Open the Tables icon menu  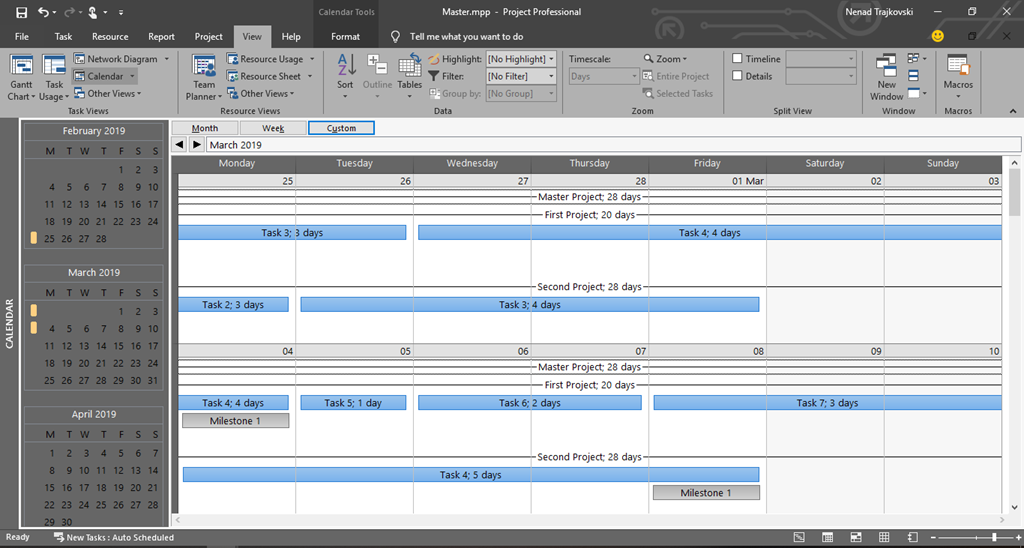click(x=409, y=67)
